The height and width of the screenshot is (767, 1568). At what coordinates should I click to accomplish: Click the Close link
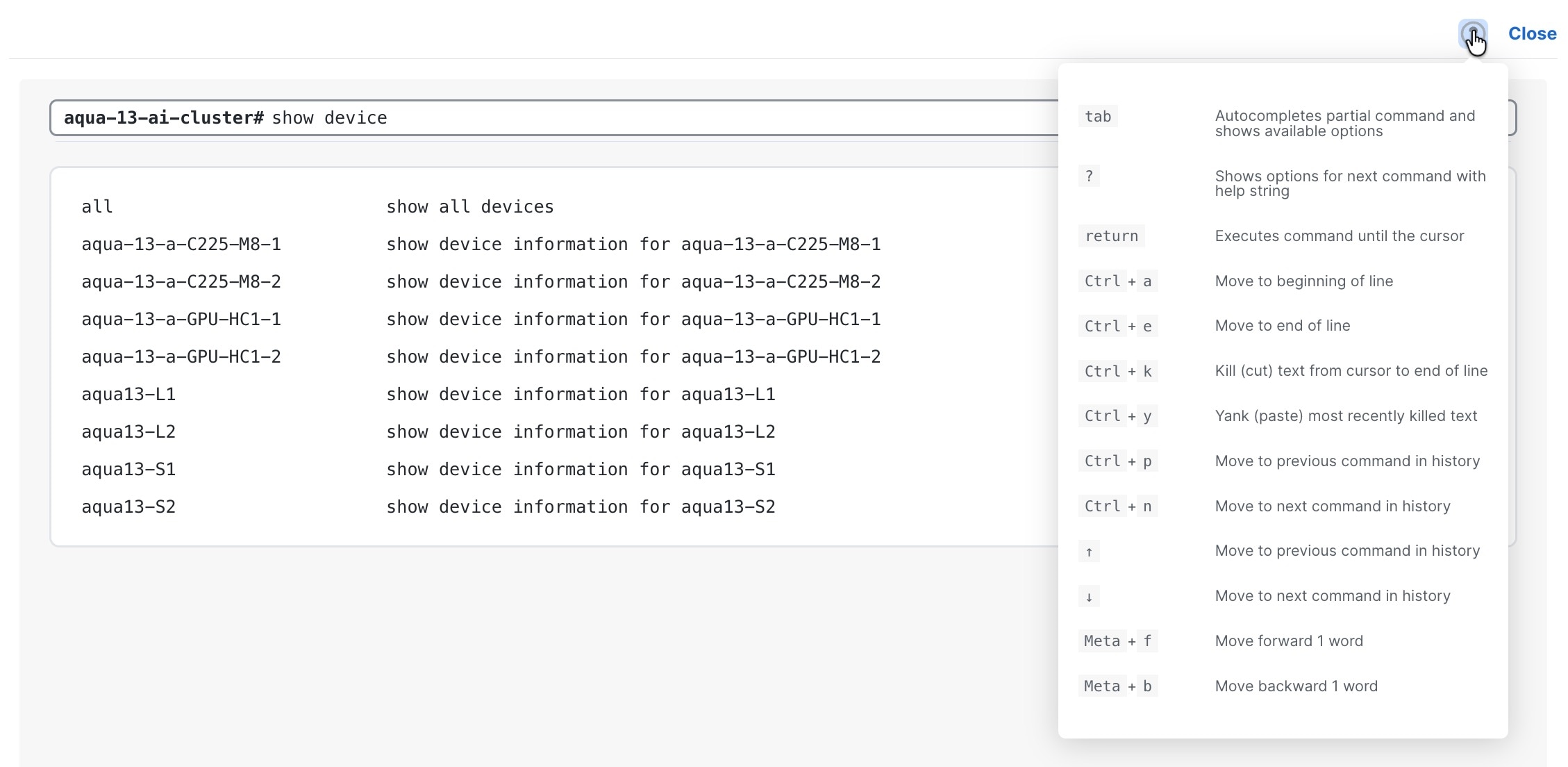(1532, 33)
